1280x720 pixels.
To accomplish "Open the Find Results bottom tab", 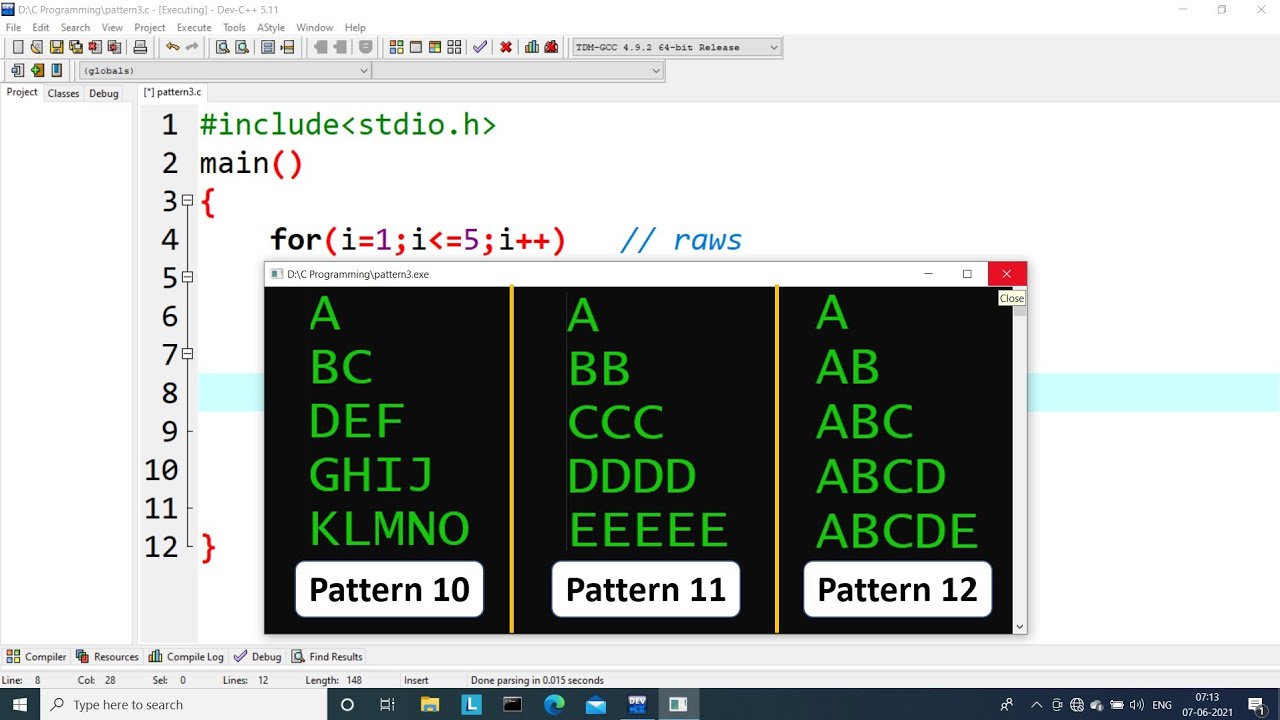I will click(x=327, y=657).
